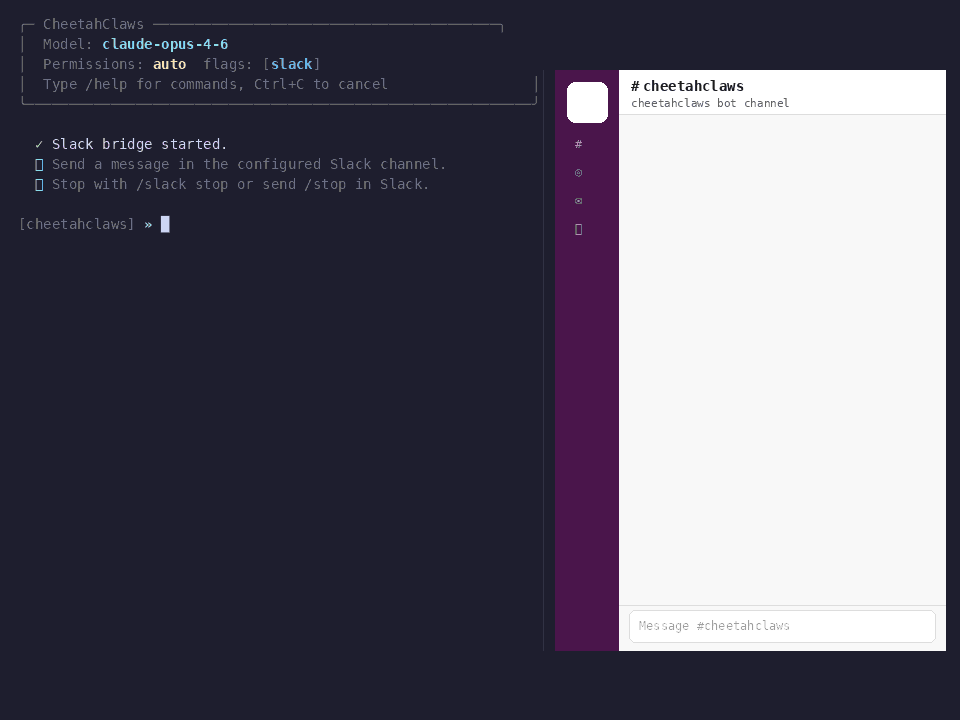
Task: Focus the 'Message #cheetahclaws' input box
Action: pyautogui.click(x=782, y=626)
